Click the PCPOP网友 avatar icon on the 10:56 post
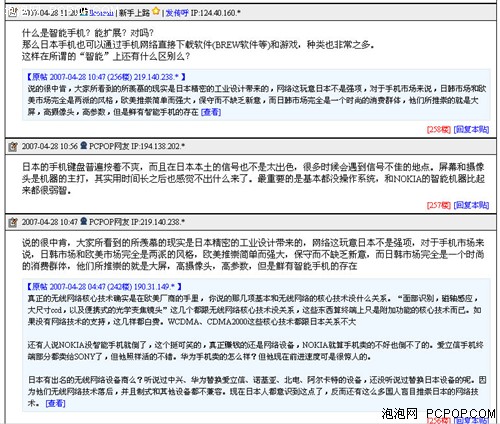 point(84,145)
